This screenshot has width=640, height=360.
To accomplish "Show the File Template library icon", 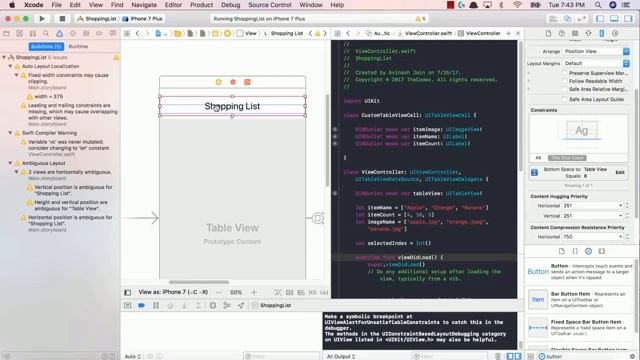I will pos(562,251).
